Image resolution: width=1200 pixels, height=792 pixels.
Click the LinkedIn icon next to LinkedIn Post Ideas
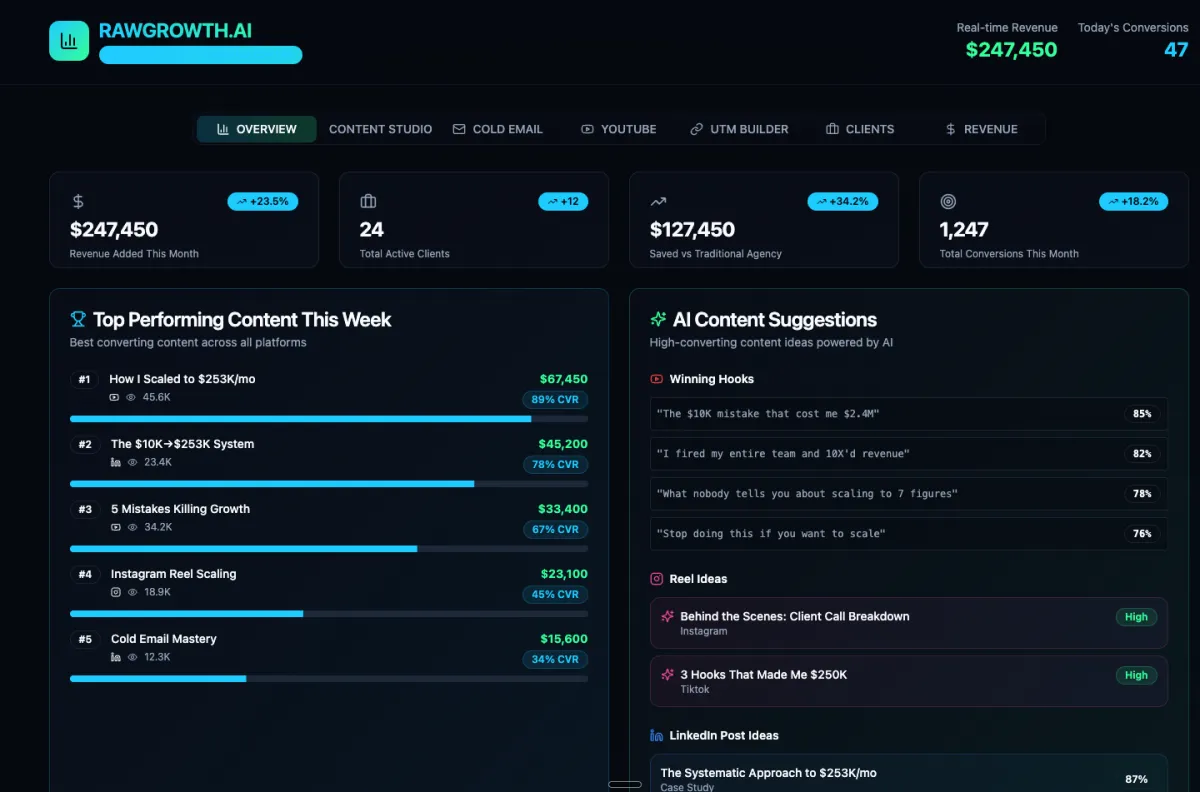coord(657,735)
